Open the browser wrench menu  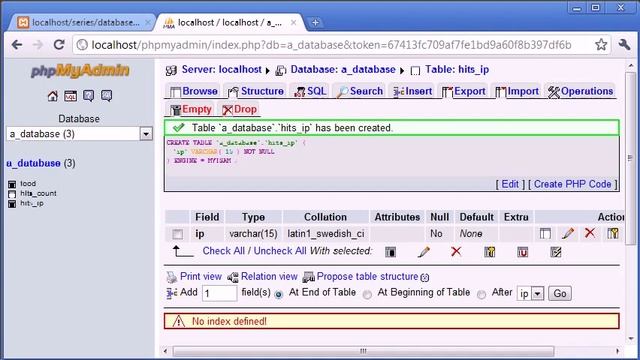[624, 44]
